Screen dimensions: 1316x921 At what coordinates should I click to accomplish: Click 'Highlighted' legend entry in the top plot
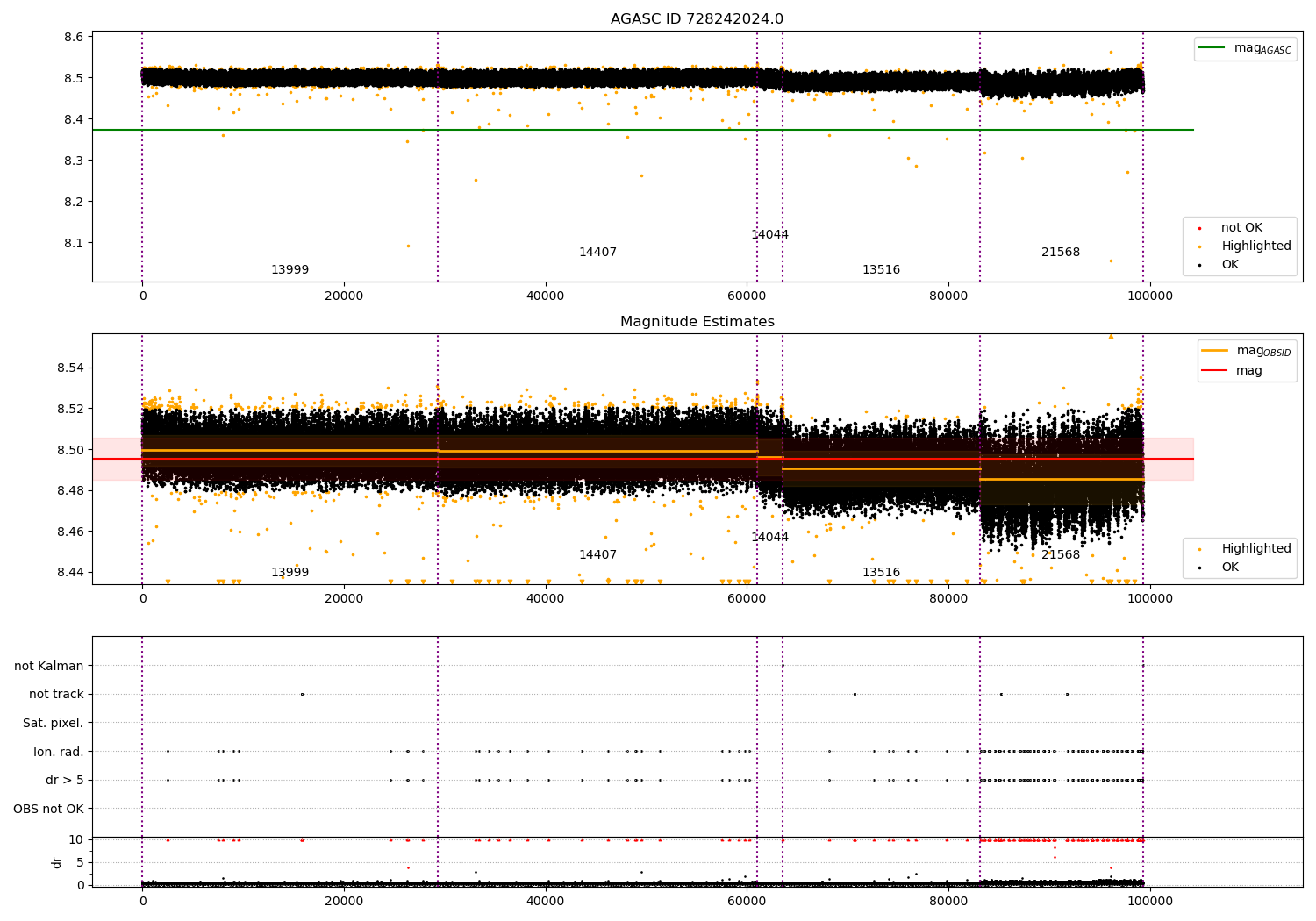point(1256,246)
